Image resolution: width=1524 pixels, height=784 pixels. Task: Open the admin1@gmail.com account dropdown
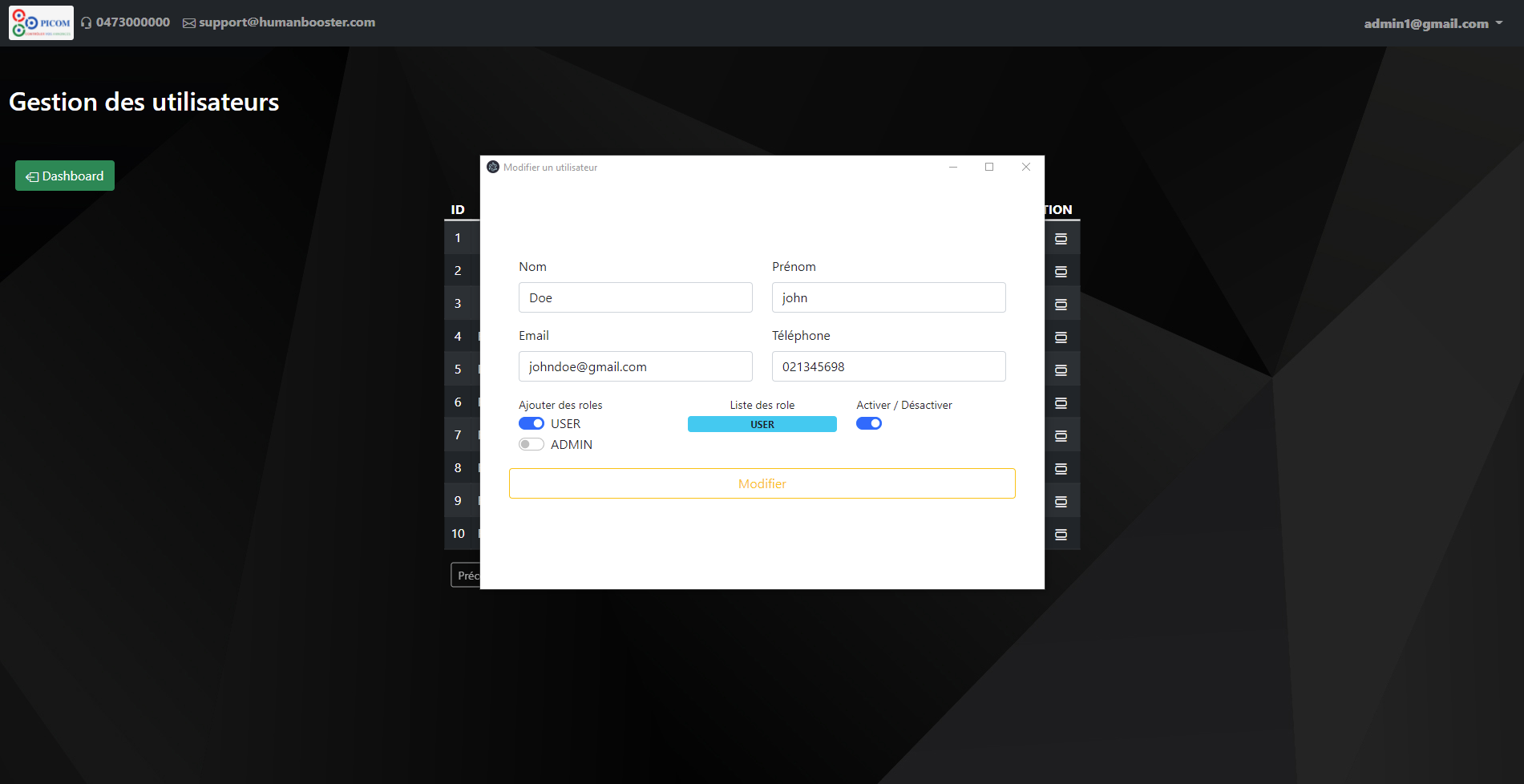[x=1433, y=23]
